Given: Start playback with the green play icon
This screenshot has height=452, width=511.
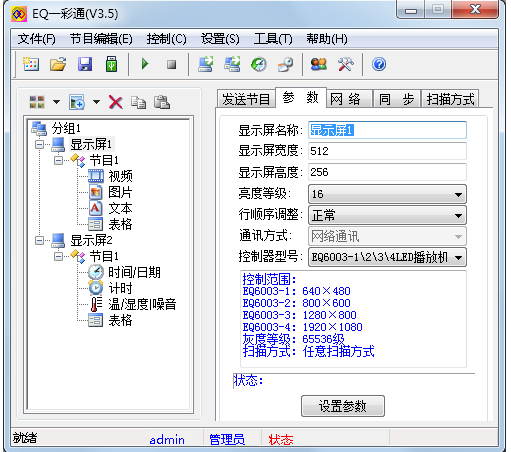Looking at the screenshot, I should click(x=145, y=64).
